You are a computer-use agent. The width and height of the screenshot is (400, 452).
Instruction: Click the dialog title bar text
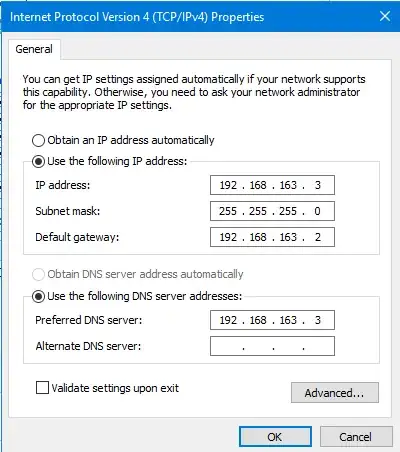(x=137, y=17)
